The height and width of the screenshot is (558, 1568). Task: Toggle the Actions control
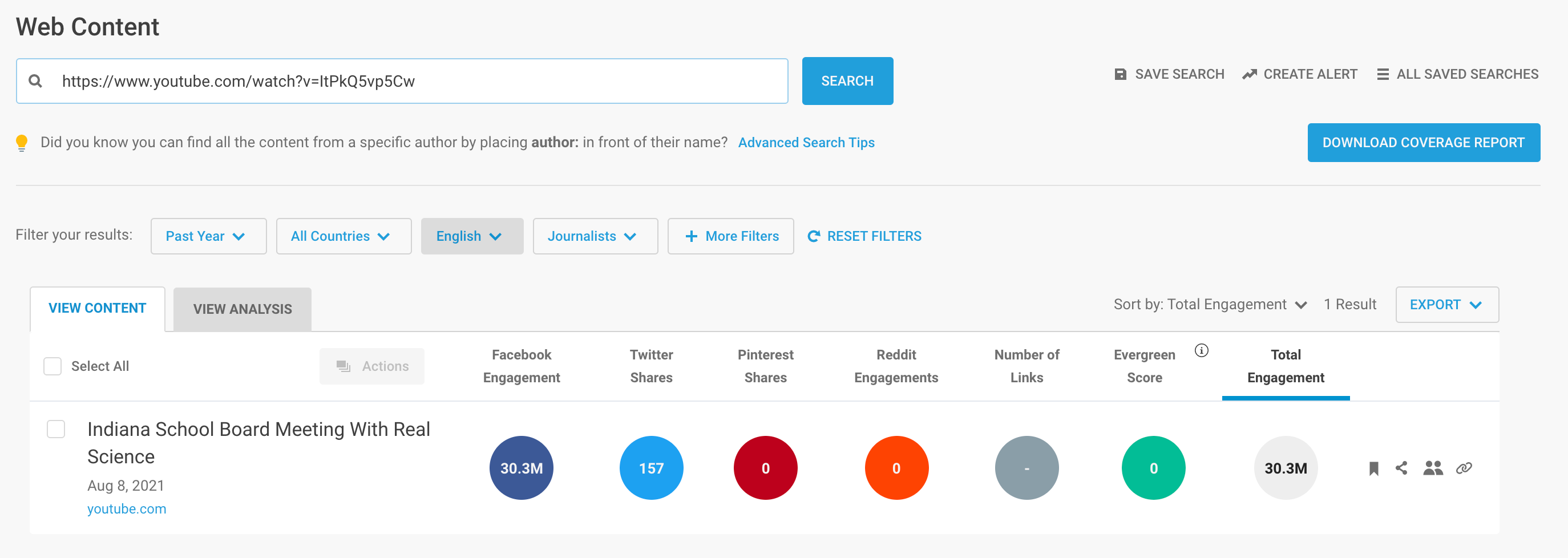pos(371,366)
